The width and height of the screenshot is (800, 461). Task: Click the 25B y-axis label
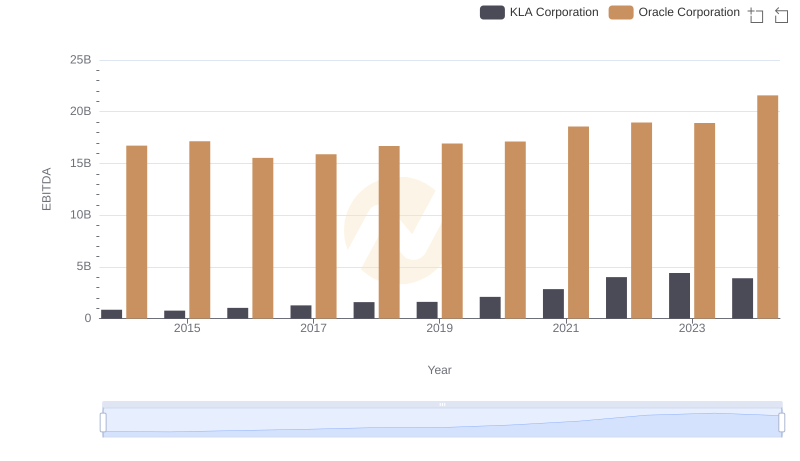point(81,60)
